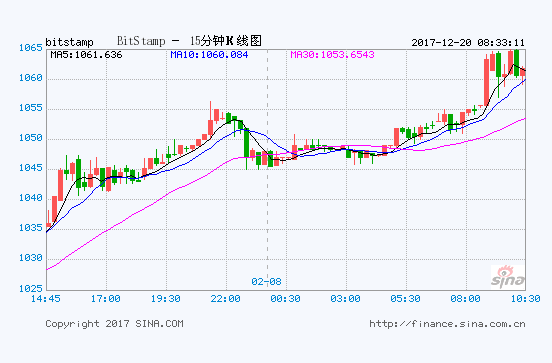Open the http://finance.sina.com.cn link
552x363 pixels.
(x=447, y=324)
